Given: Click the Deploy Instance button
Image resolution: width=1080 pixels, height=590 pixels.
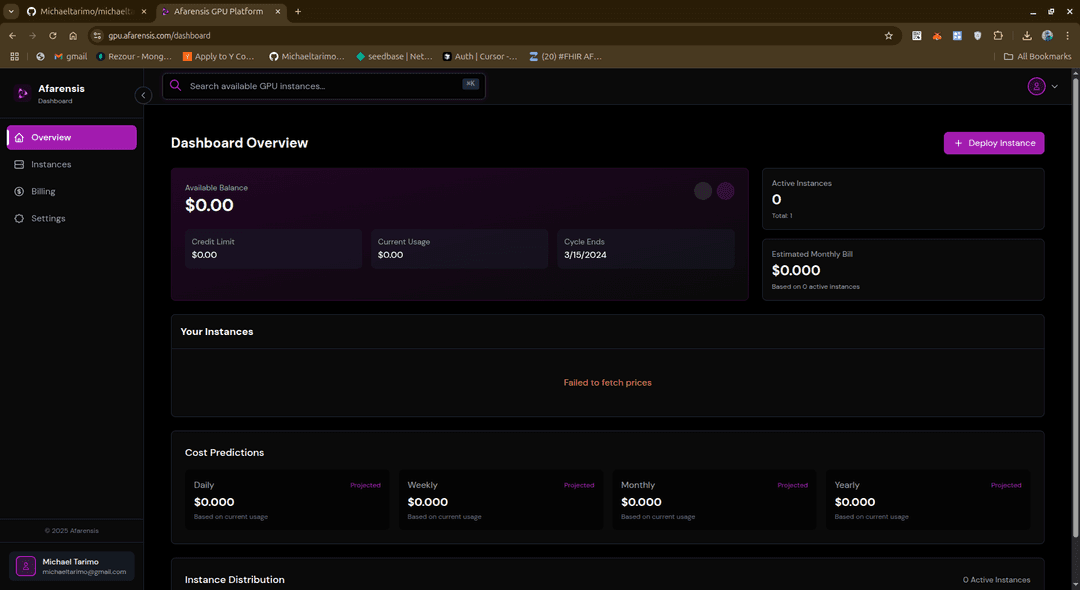Looking at the screenshot, I should click(993, 143).
